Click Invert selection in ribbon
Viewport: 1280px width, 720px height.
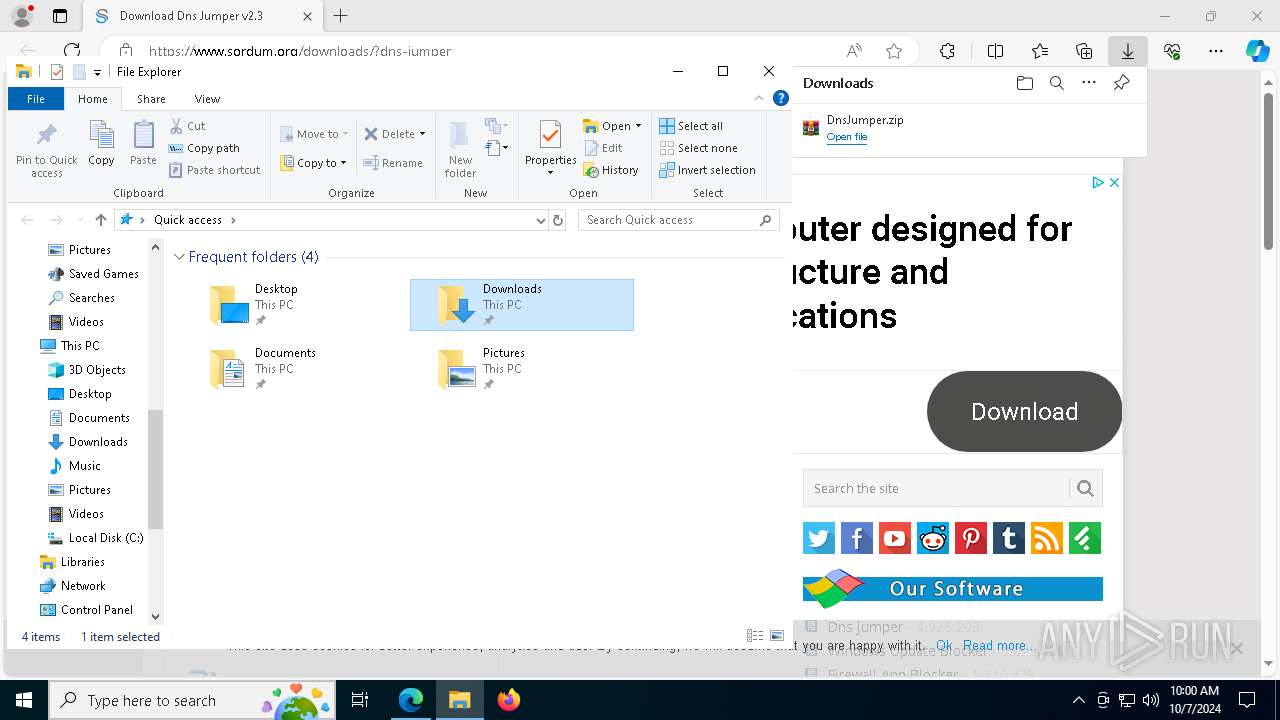pyautogui.click(x=707, y=170)
